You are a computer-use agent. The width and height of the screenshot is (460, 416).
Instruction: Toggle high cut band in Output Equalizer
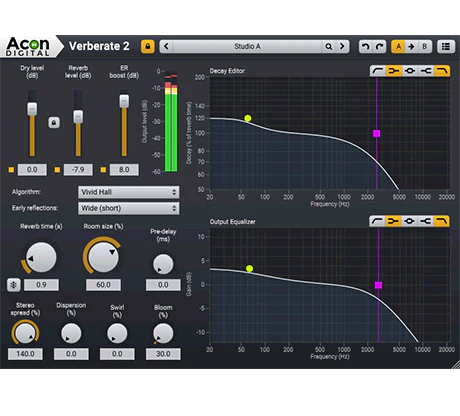[x=442, y=221]
